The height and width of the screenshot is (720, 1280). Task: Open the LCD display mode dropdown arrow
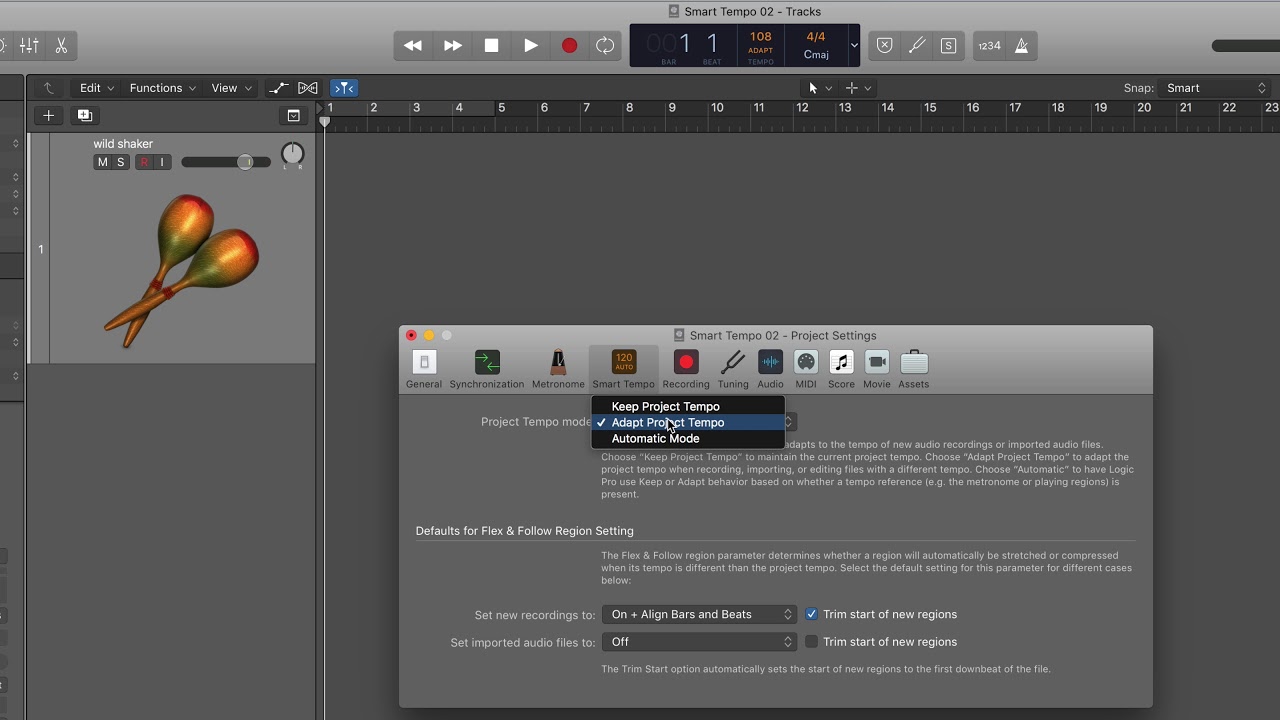pos(854,46)
